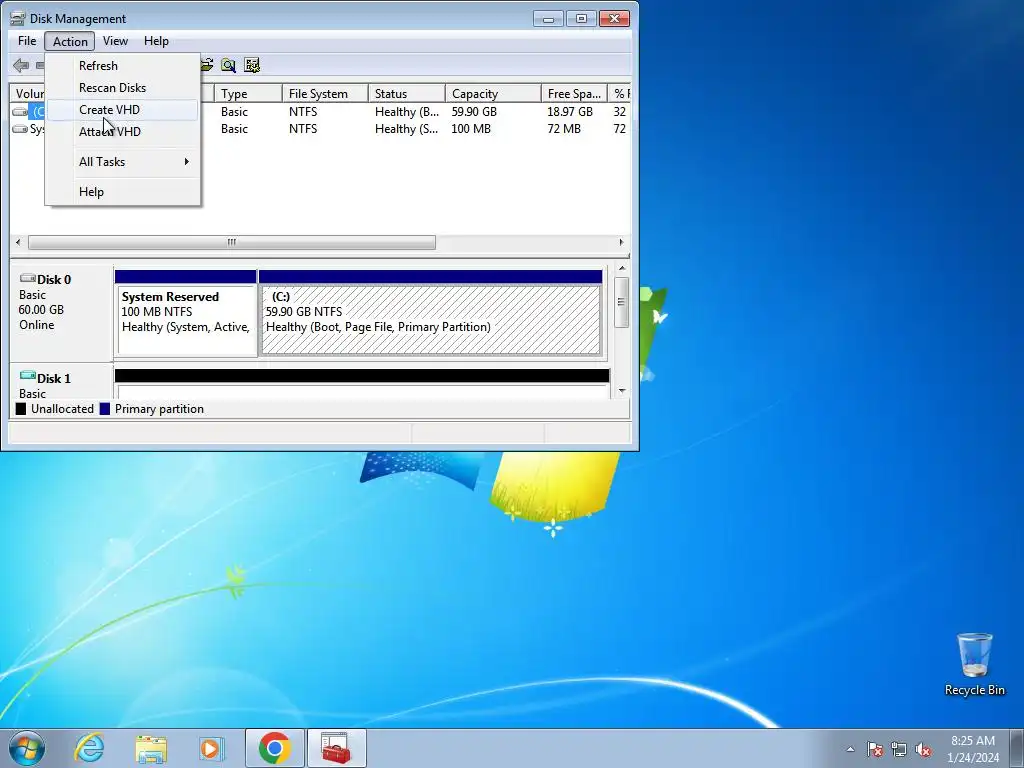
Task: Click the vertical scrollbar thumb in disk pane
Action: pos(622,302)
